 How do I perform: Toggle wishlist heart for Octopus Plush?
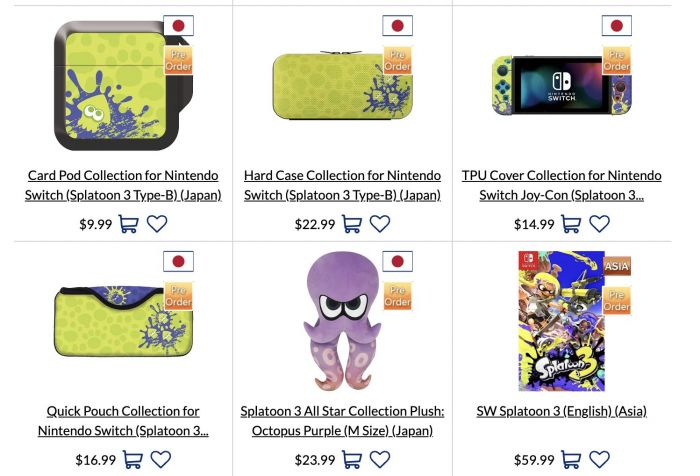tap(380, 459)
